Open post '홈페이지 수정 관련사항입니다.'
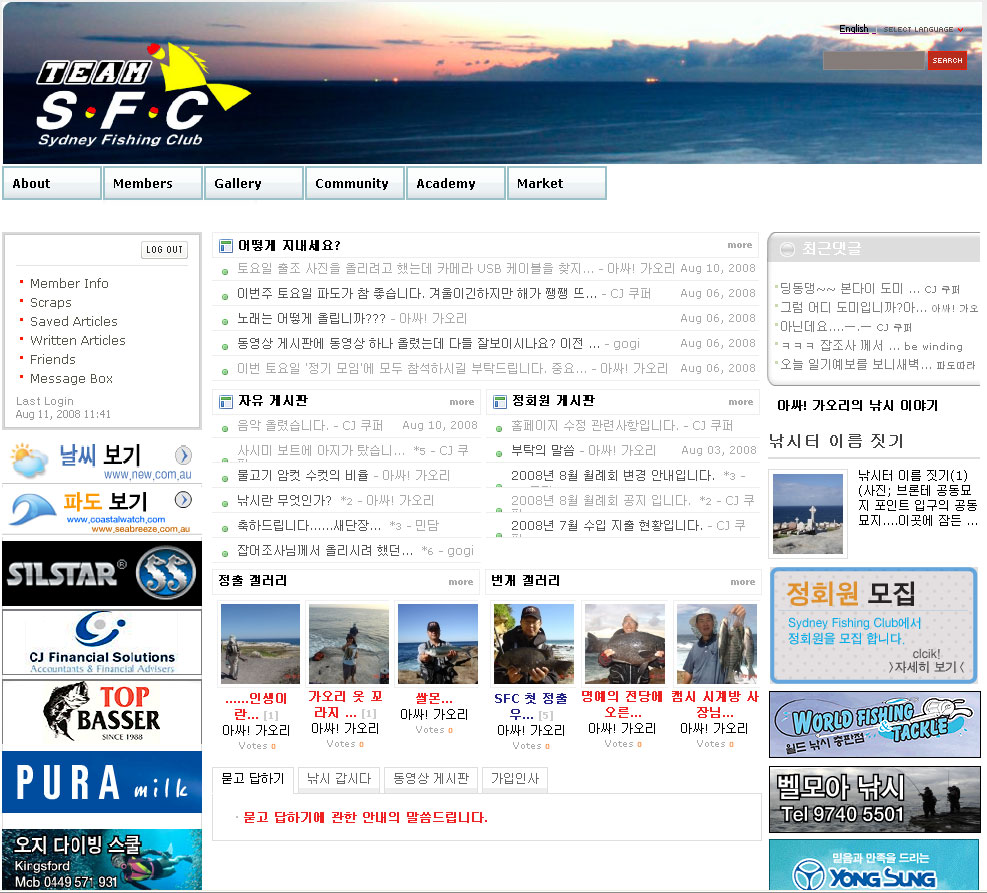Image resolution: width=987 pixels, height=893 pixels. 595,425
